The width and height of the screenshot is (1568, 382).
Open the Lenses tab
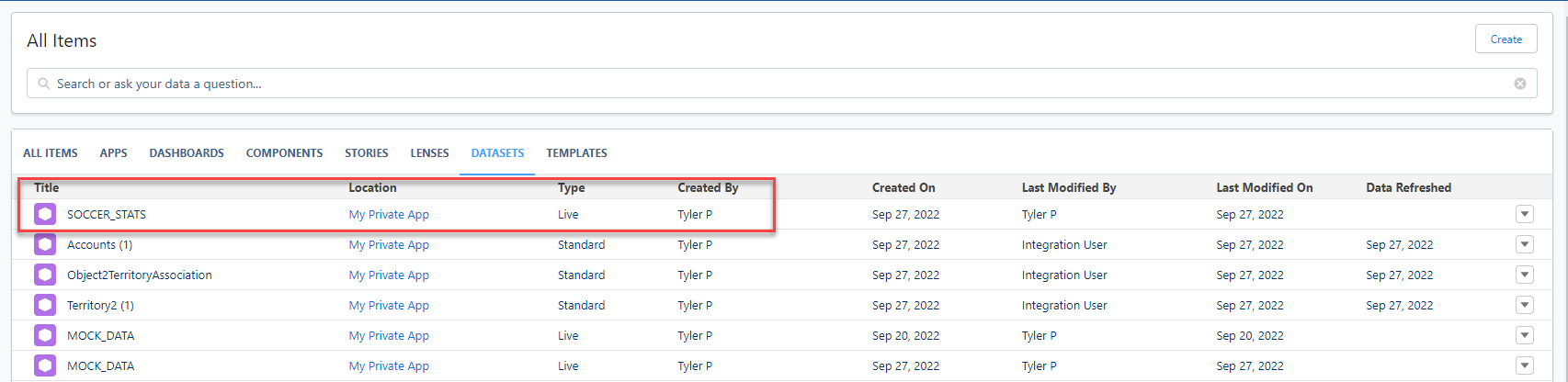click(x=429, y=153)
